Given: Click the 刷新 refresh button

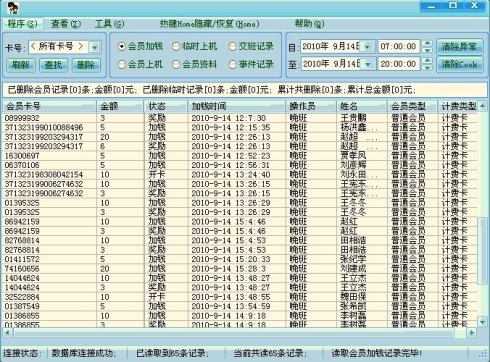Looking at the screenshot, I should pyautogui.click(x=21, y=65).
